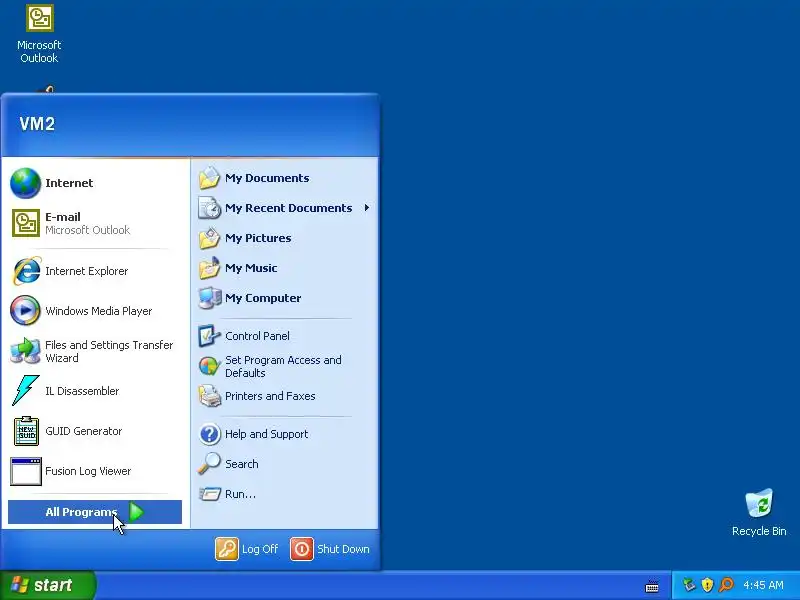
Task: Click the "My Music" text label
Action: (251, 268)
